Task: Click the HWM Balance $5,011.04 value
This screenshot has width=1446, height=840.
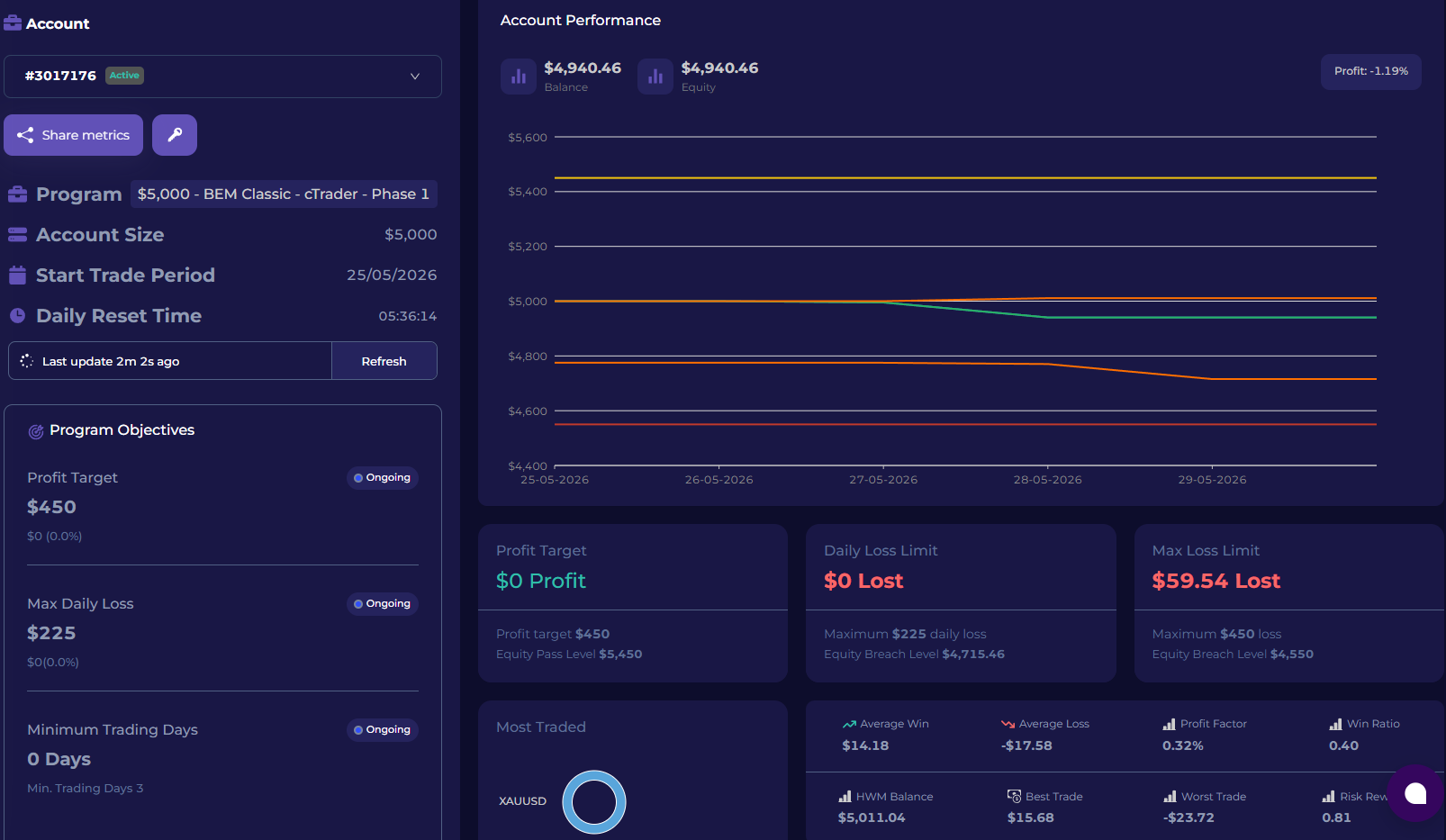Action: coord(872,818)
